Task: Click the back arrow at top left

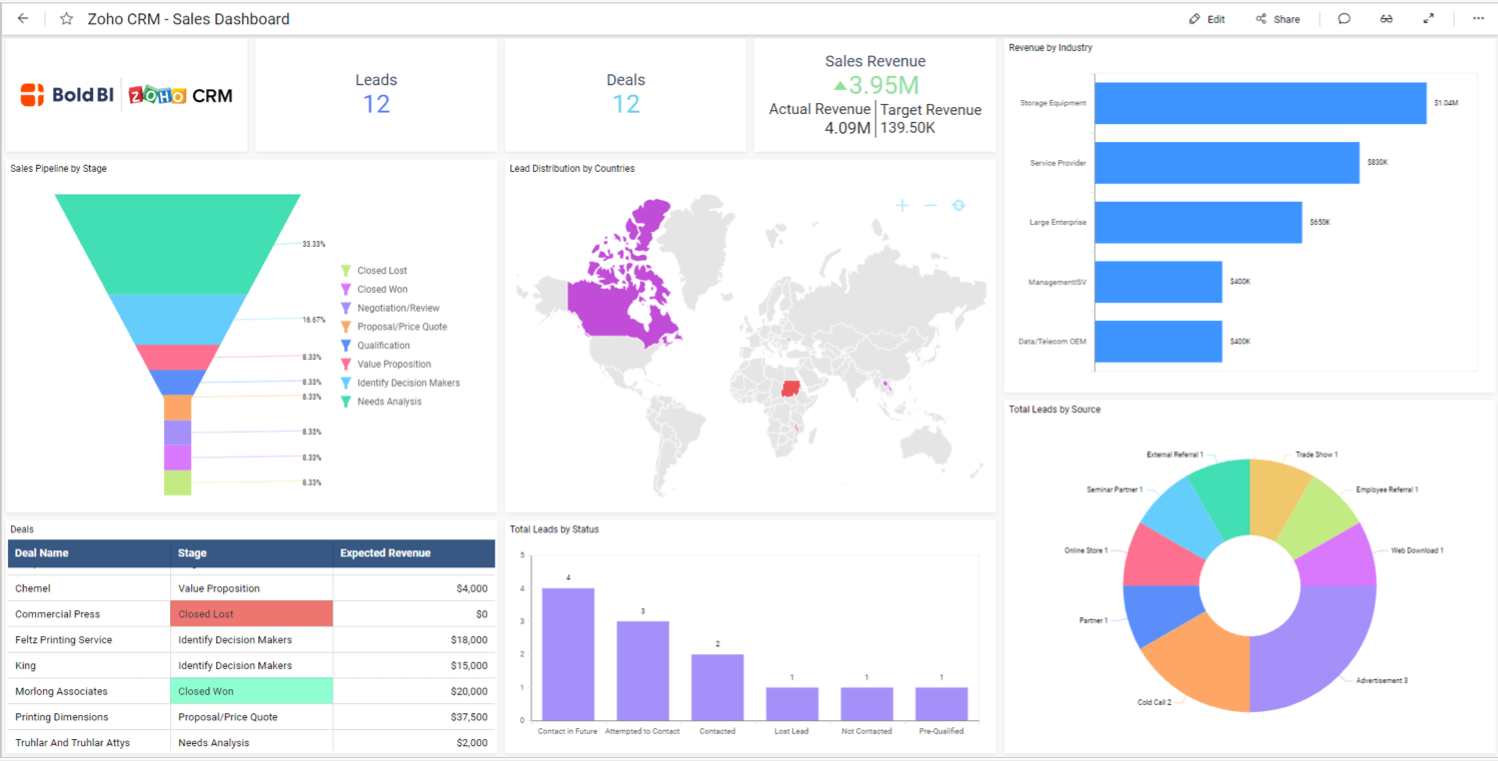Action: pyautogui.click(x=22, y=18)
